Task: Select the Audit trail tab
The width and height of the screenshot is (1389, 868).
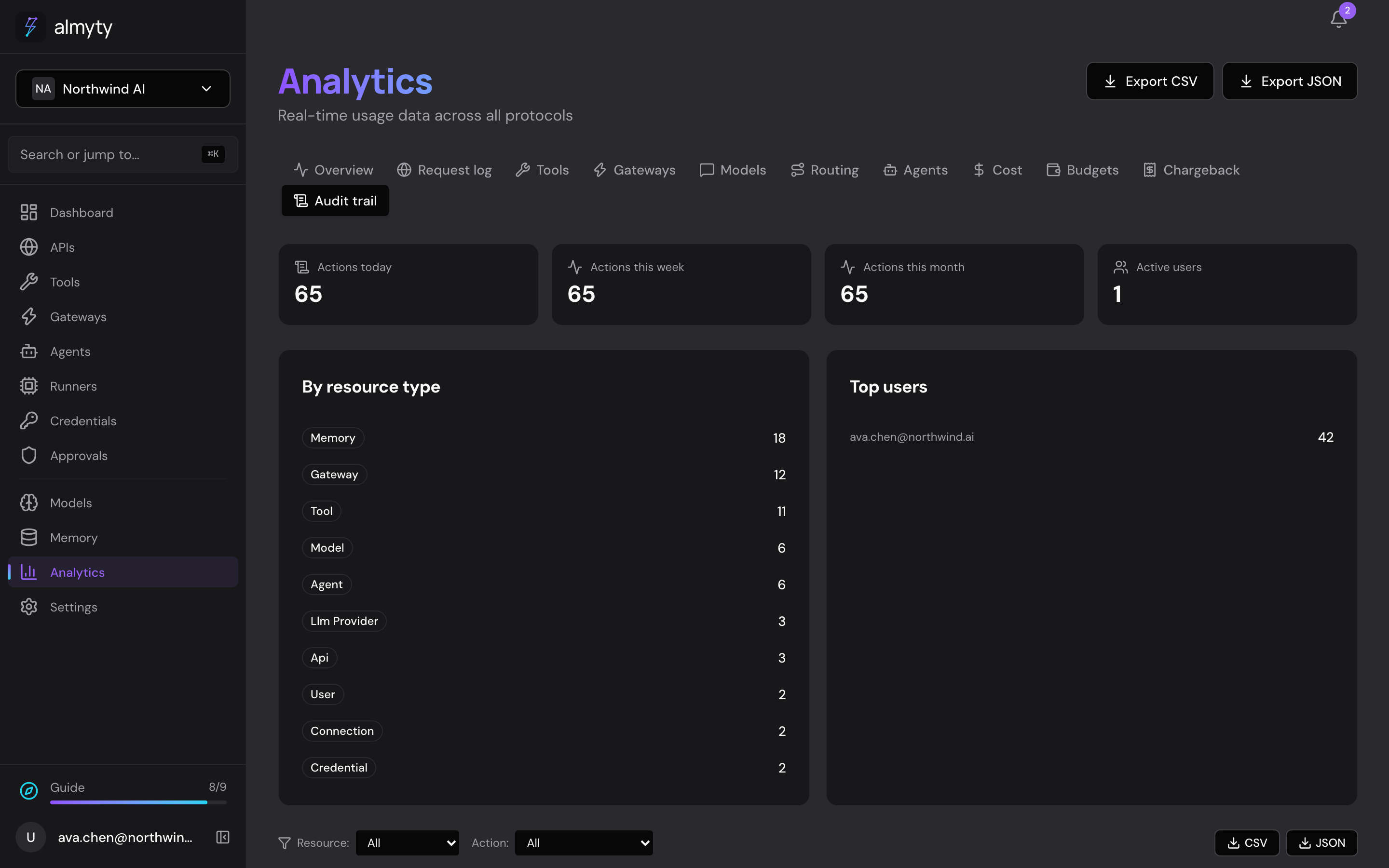Action: [x=335, y=201]
